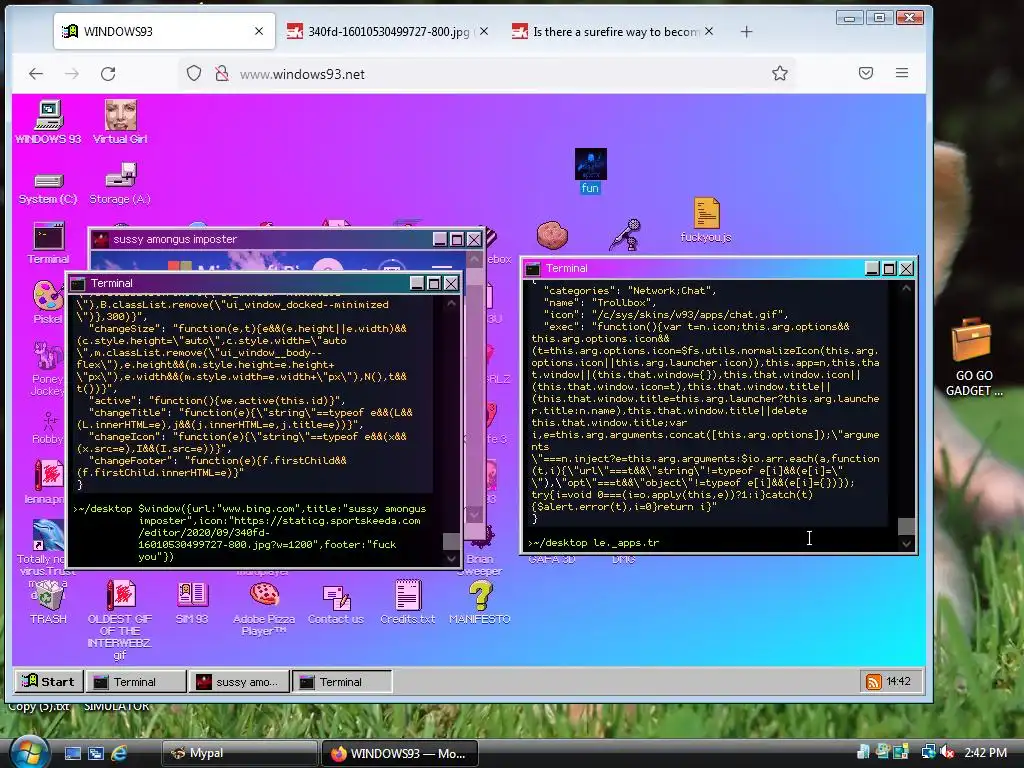Screen dimensions: 1024x768
Task: Open the potato desktop icon
Action: click(x=552, y=234)
